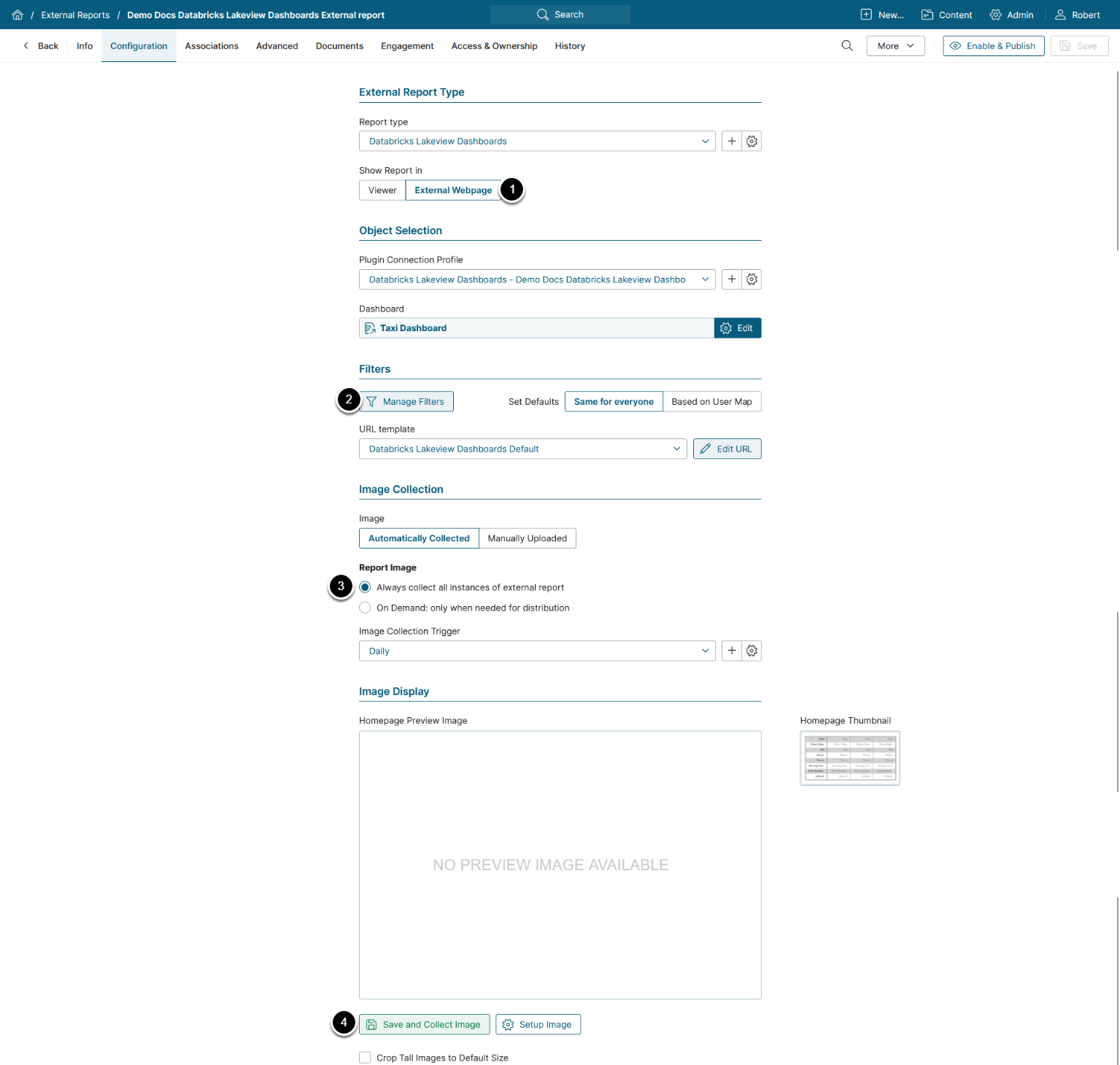Set defaults to Same for everyone
Image resolution: width=1120 pixels, height=1065 pixels.
614,402
